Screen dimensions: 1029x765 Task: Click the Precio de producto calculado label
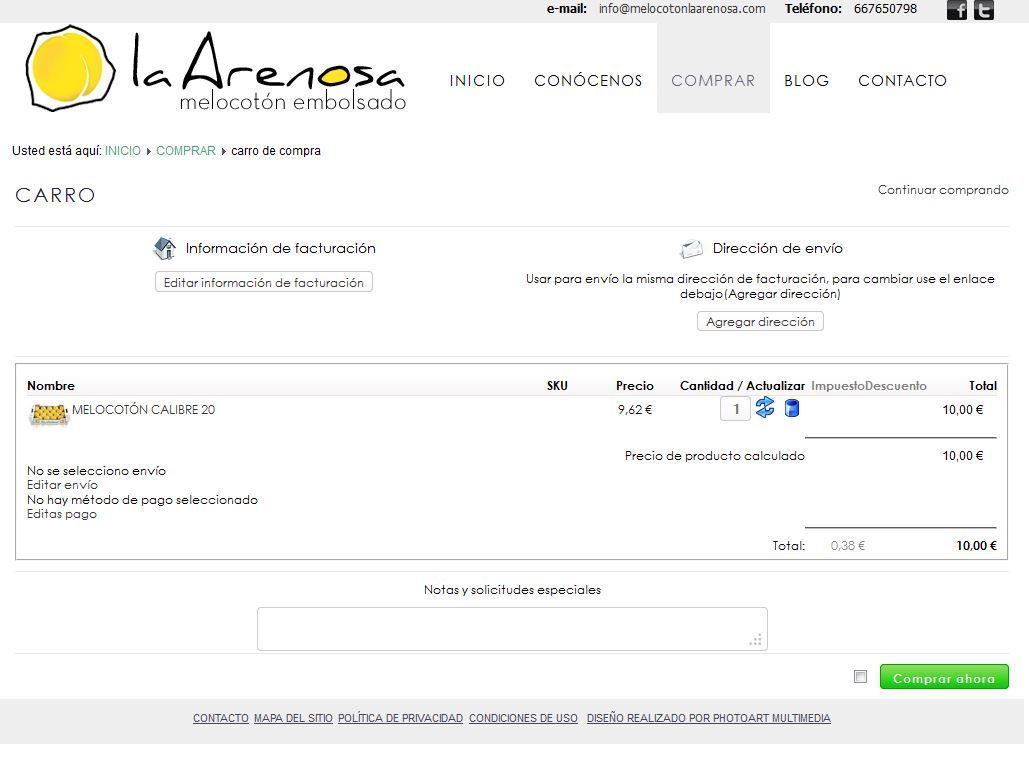(x=715, y=455)
